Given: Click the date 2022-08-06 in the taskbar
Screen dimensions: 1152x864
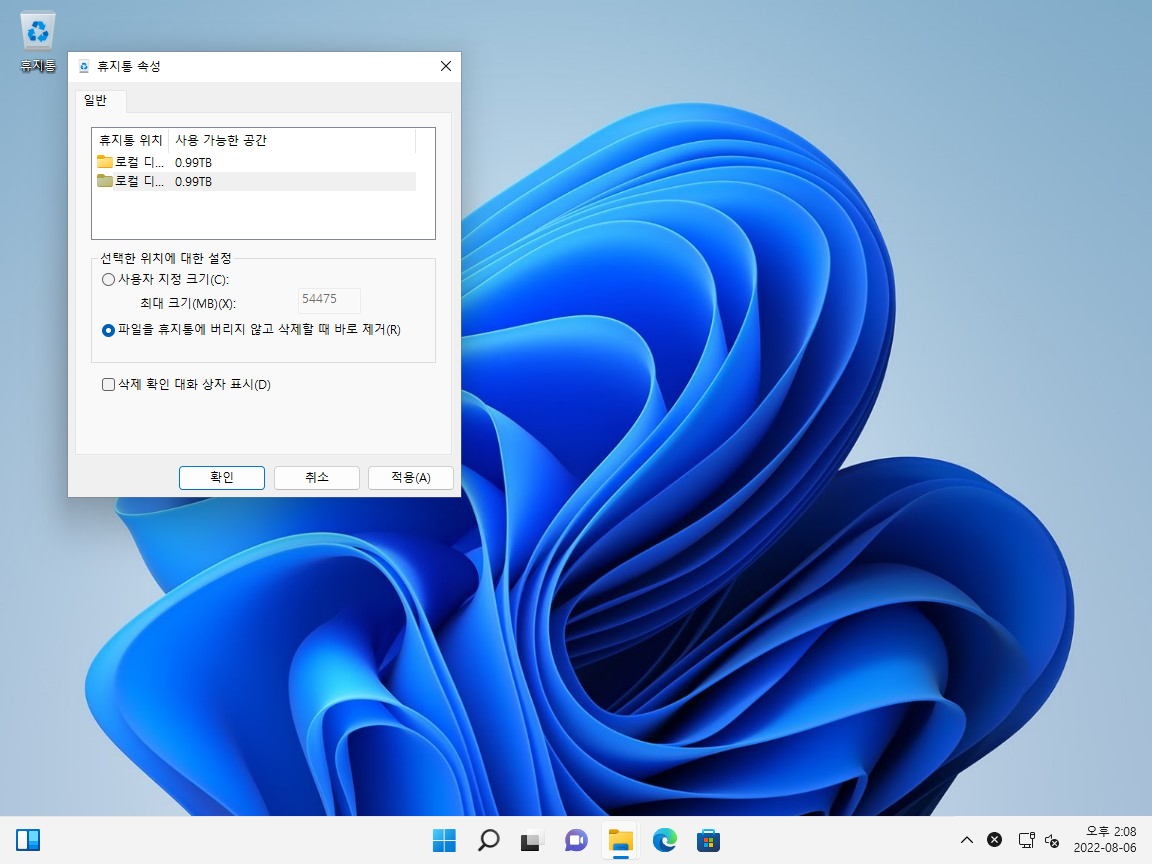Looking at the screenshot, I should click(x=1105, y=848).
